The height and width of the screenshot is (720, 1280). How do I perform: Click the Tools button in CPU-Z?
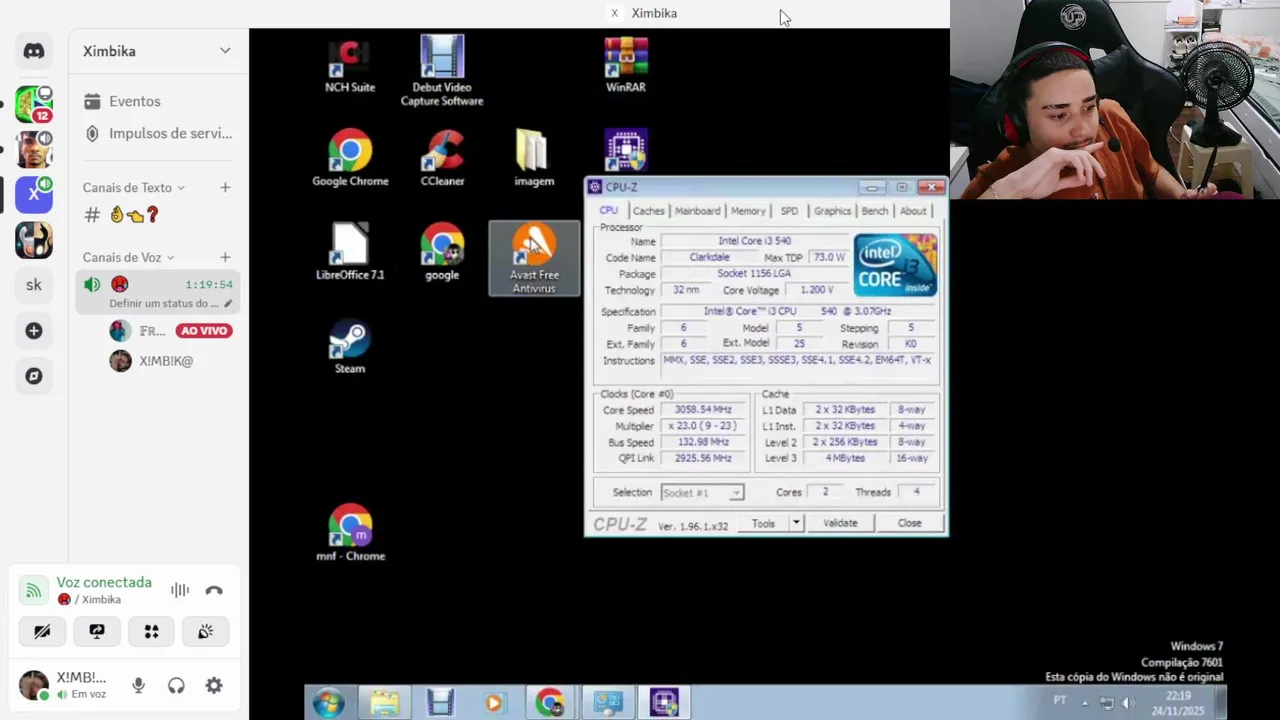(763, 523)
